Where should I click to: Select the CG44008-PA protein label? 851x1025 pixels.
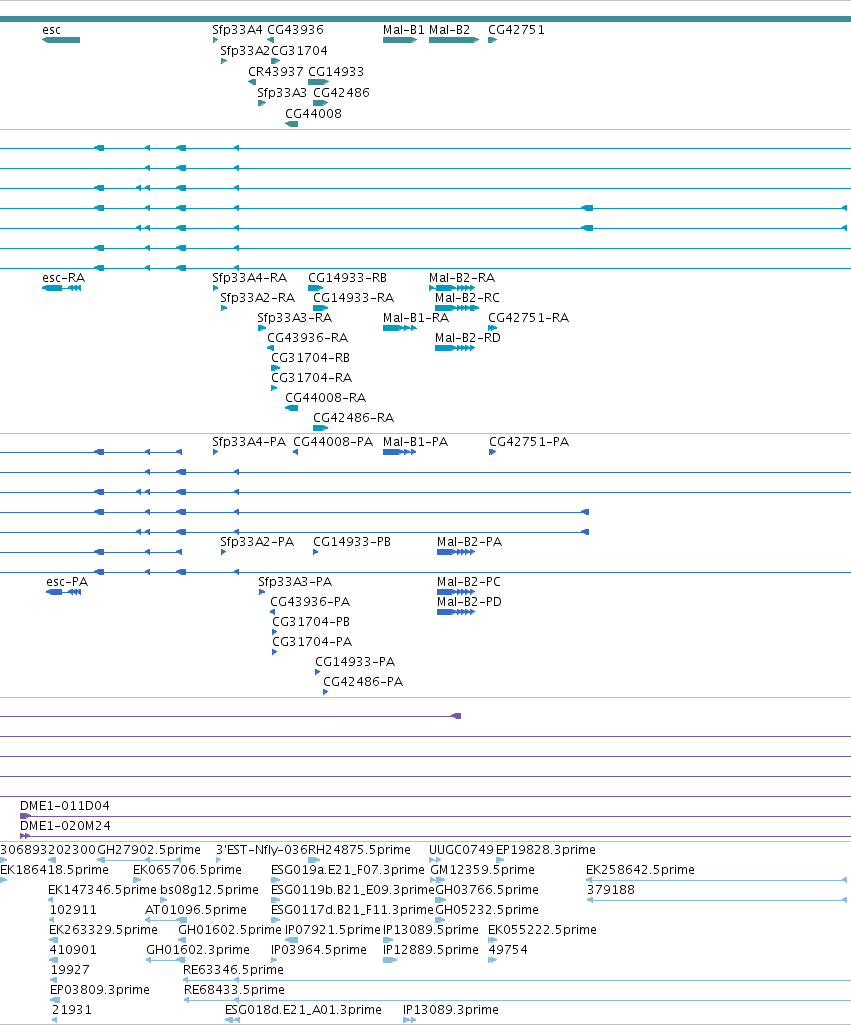[x=333, y=442]
